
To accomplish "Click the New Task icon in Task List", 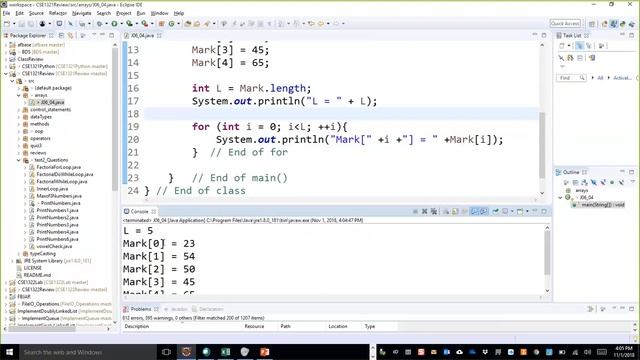I will (562, 46).
